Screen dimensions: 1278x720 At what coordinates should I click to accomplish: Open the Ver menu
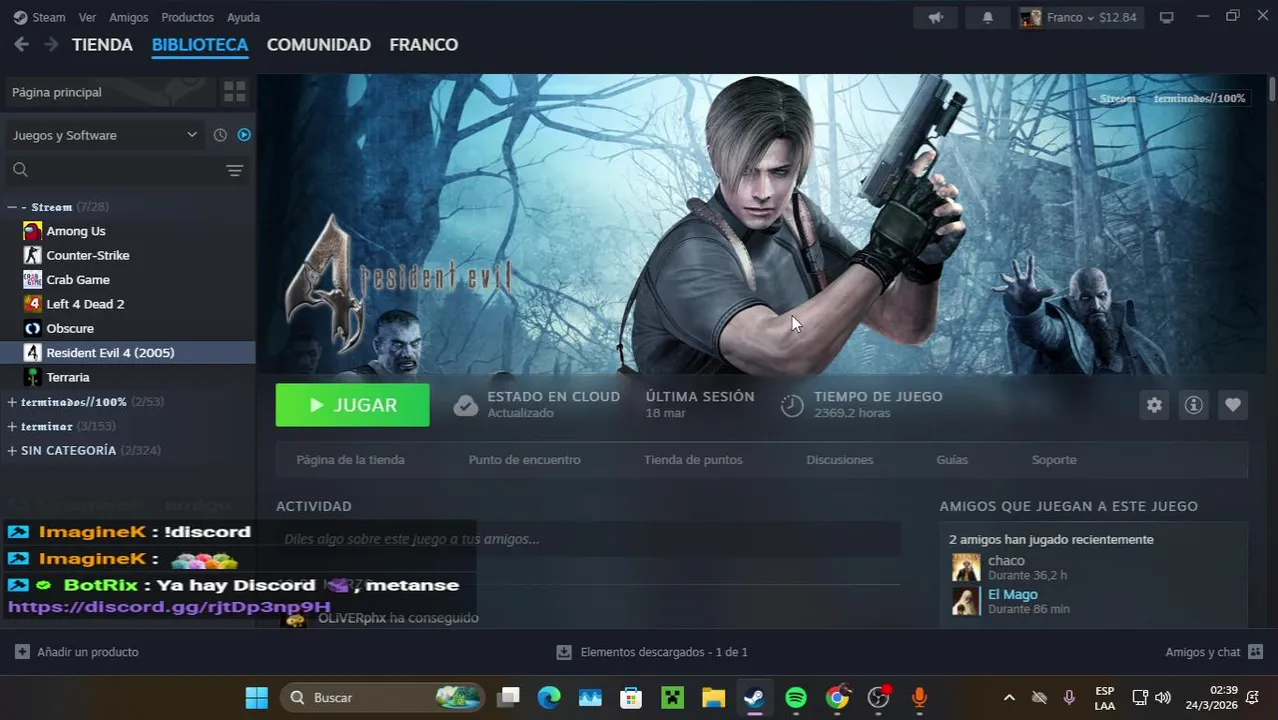coord(87,17)
